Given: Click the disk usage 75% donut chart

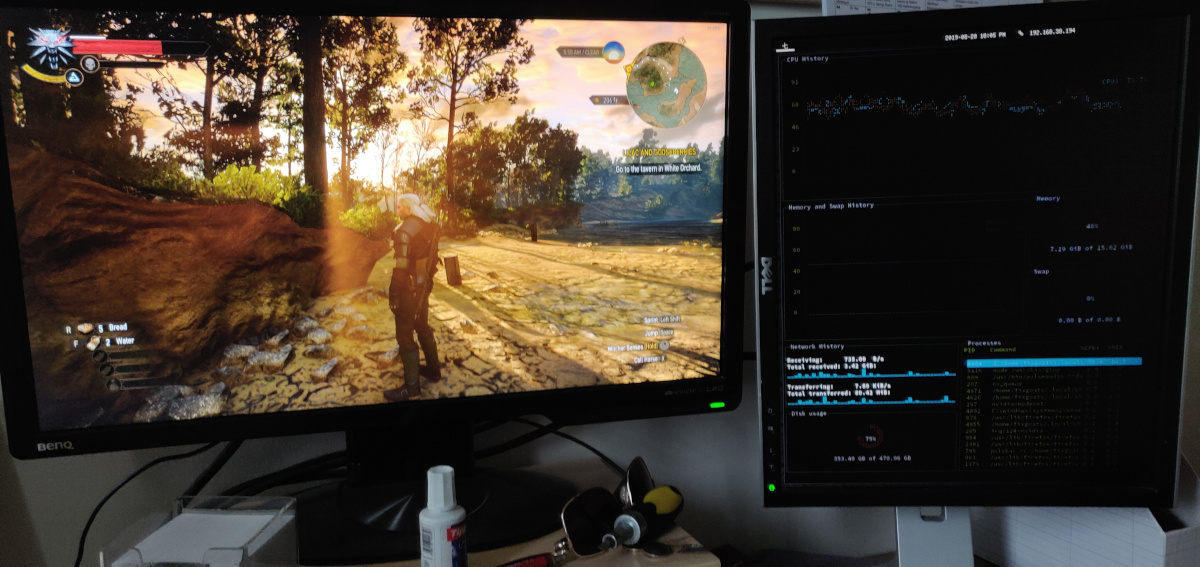Looking at the screenshot, I should click(871, 439).
